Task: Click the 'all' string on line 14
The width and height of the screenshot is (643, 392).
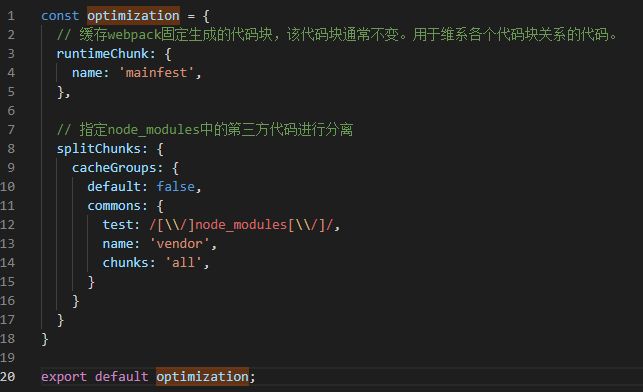Action: [183, 262]
